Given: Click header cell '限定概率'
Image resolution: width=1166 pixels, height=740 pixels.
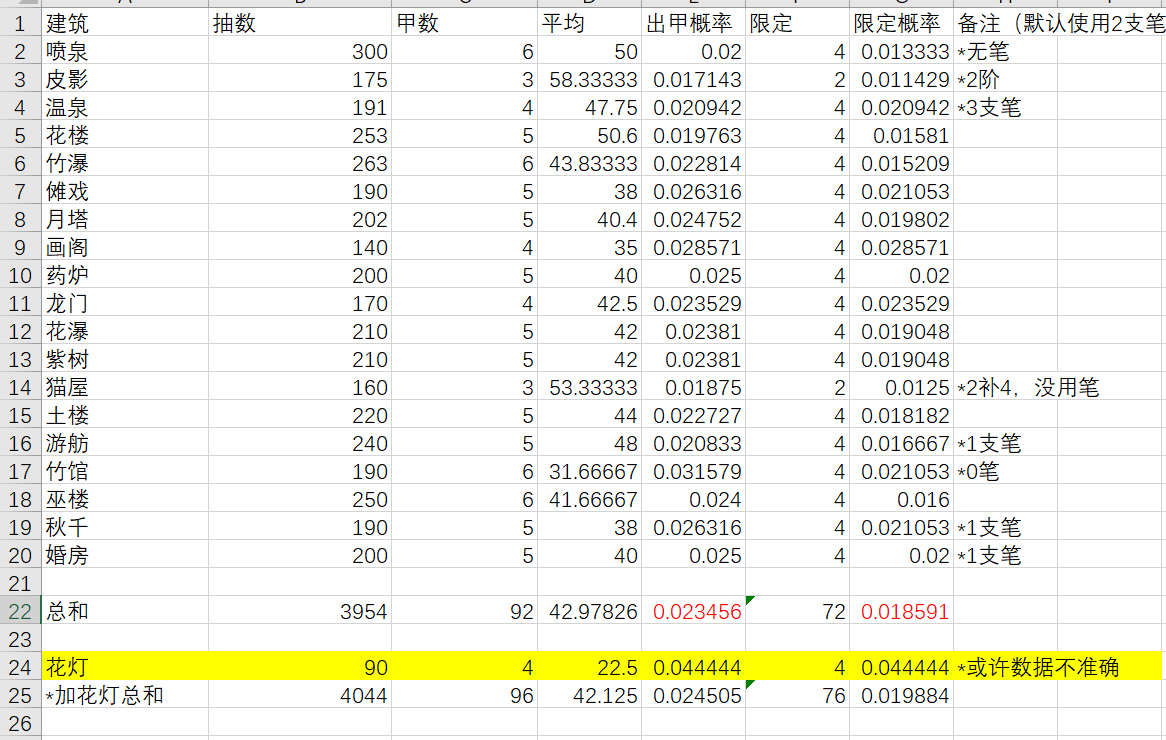Looking at the screenshot, I should pos(901,24).
